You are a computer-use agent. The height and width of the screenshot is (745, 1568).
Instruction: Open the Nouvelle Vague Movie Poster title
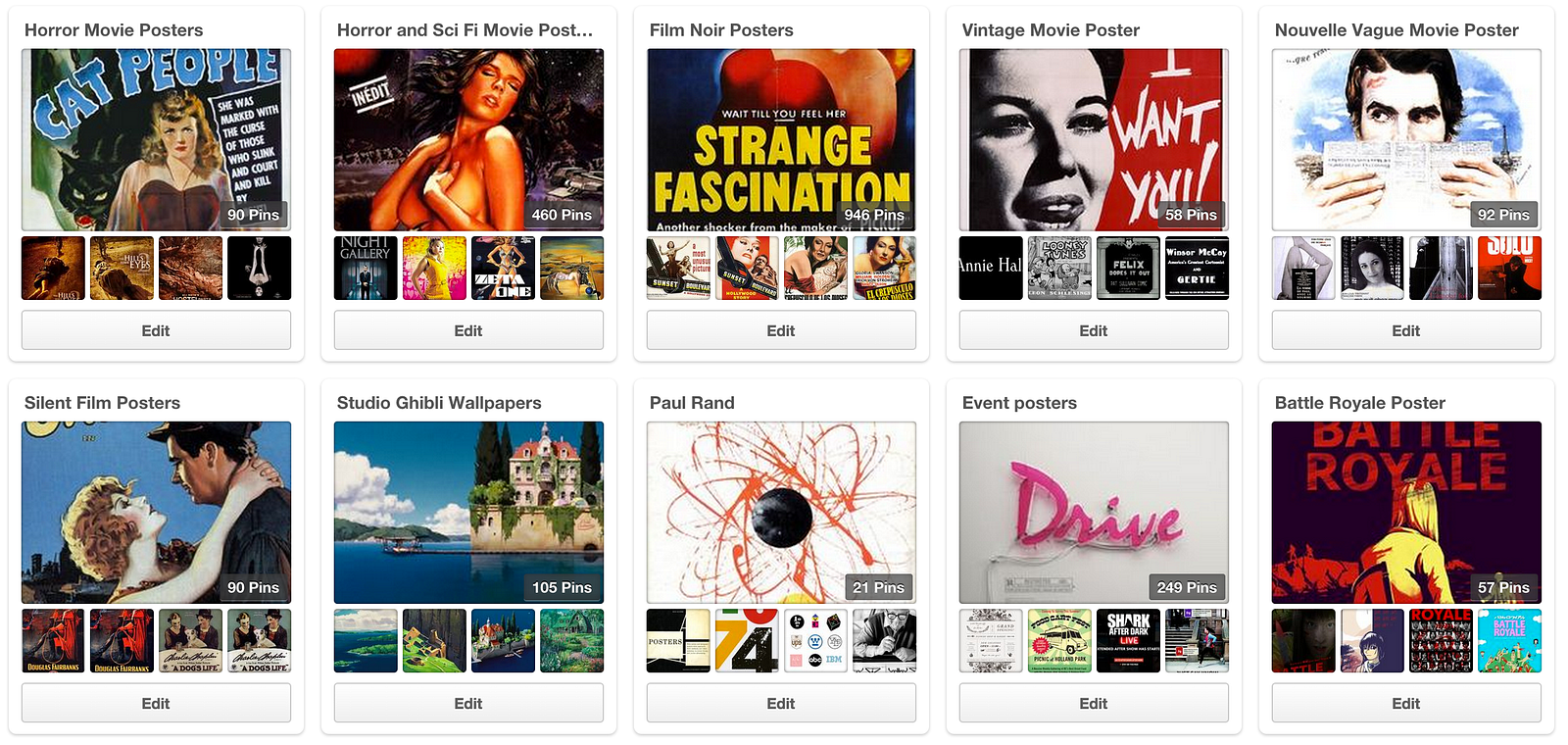pyautogui.click(x=1396, y=30)
